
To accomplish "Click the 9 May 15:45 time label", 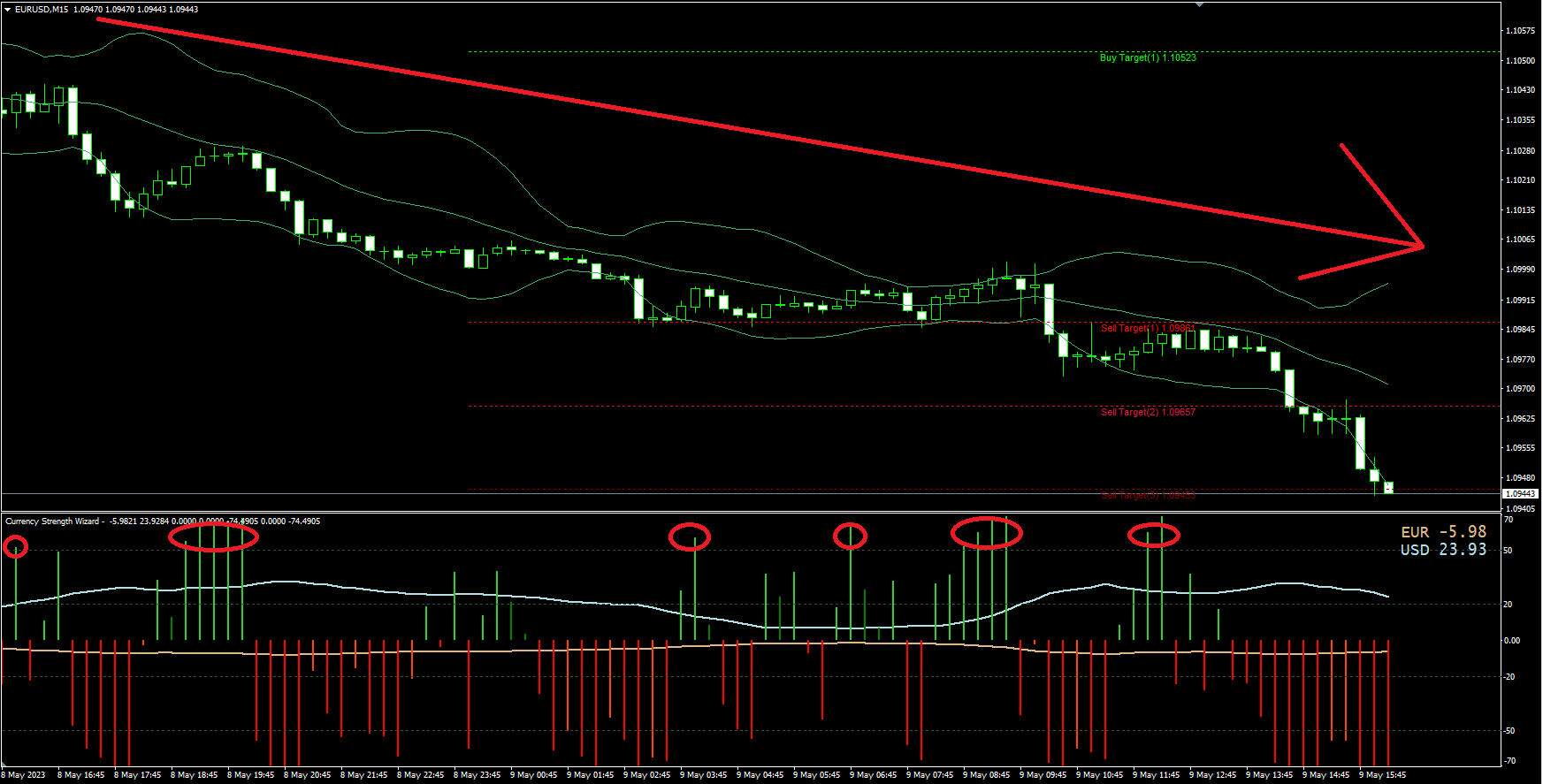I will (x=1382, y=775).
